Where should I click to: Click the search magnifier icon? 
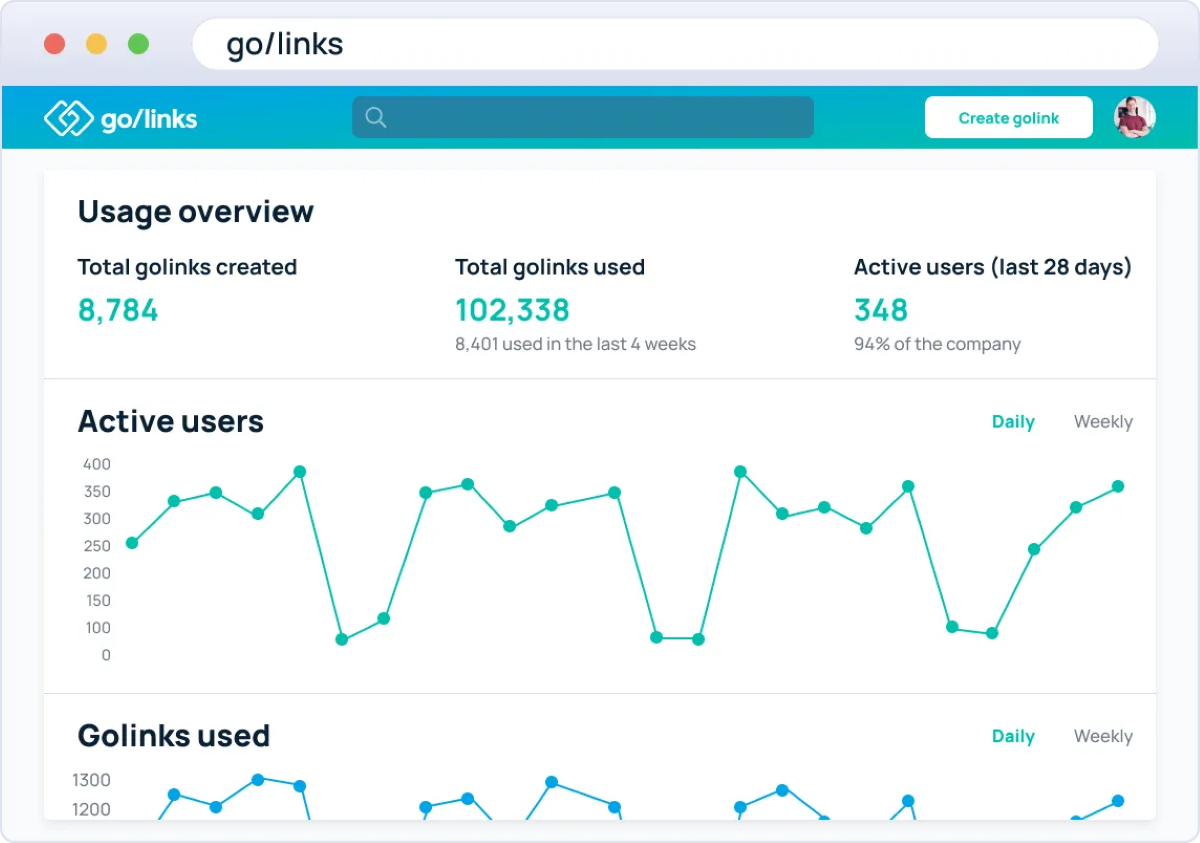tap(376, 117)
